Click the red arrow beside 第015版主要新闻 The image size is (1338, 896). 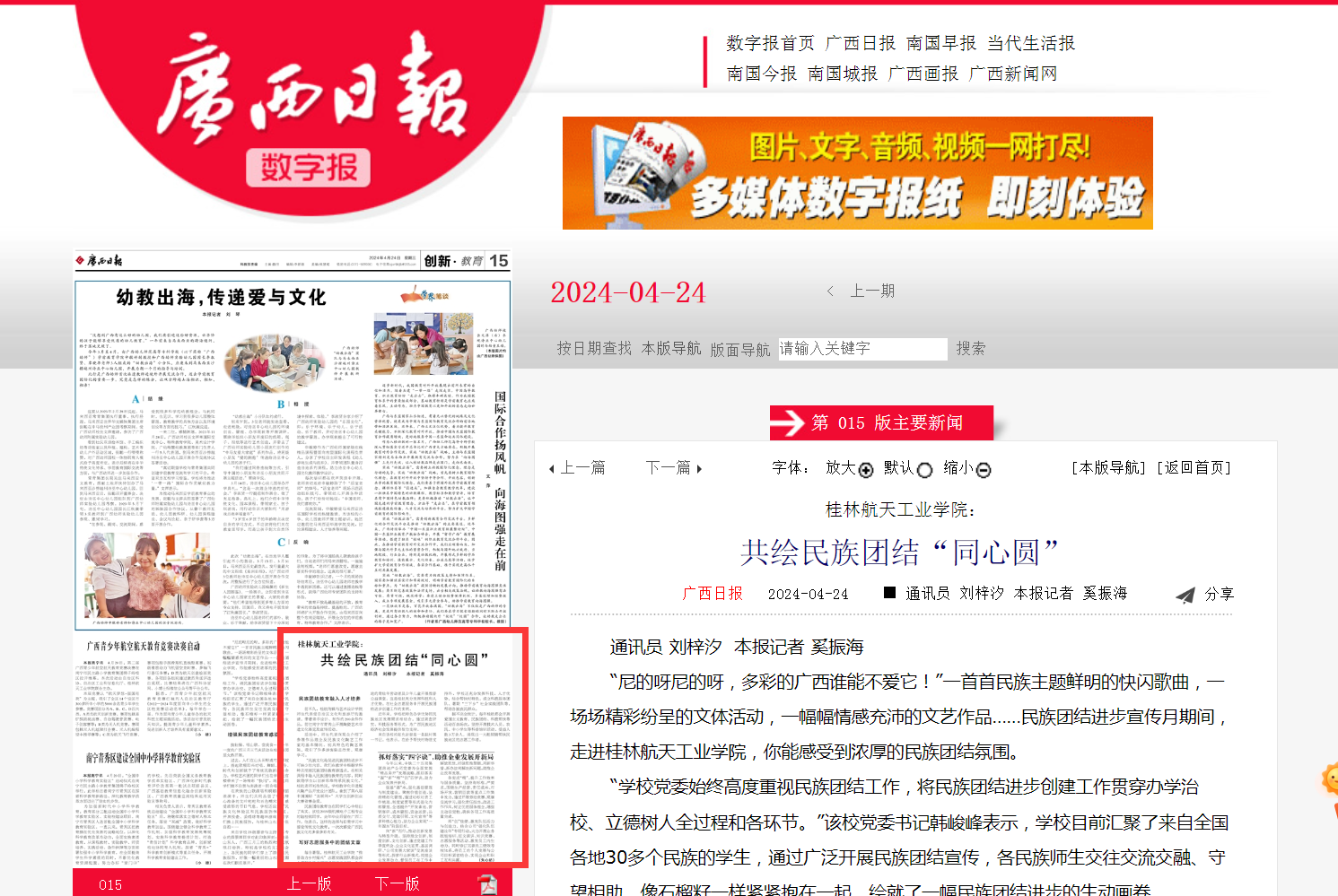pyautogui.click(x=789, y=422)
